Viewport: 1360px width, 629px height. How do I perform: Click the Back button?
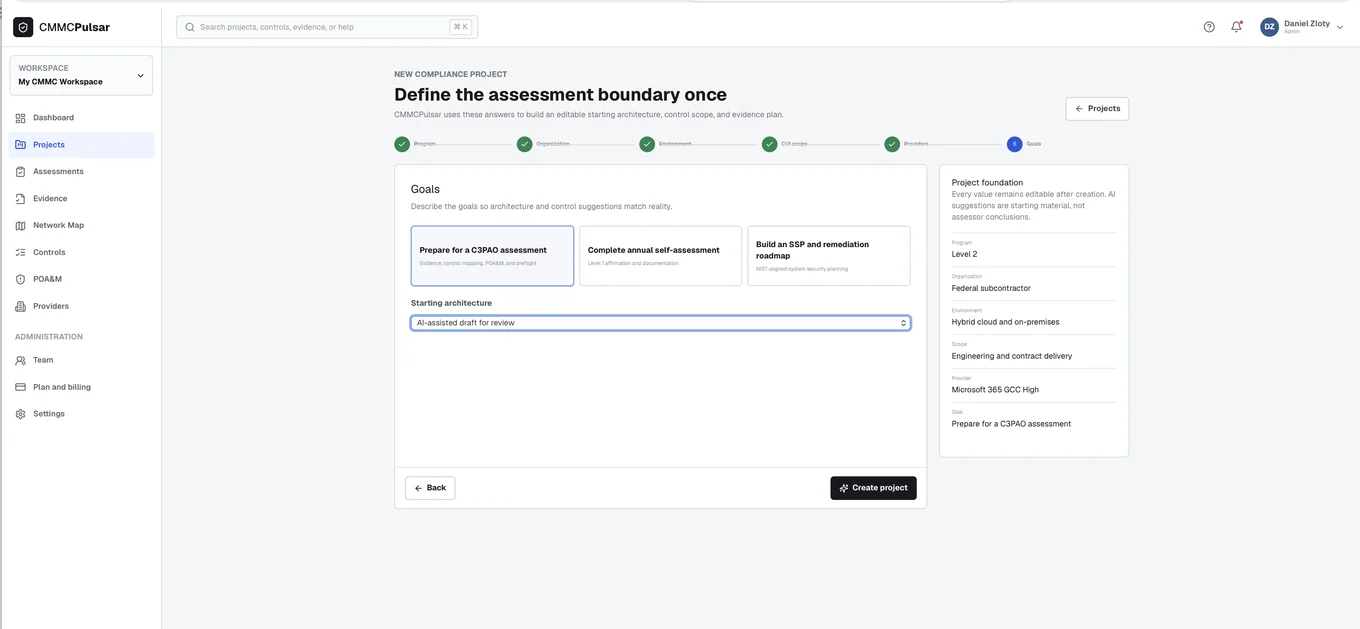(430, 488)
